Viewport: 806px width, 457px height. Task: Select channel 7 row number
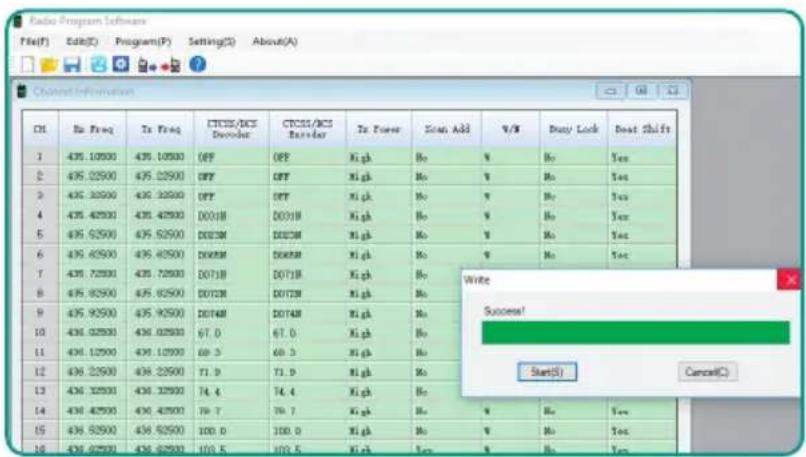[40, 274]
